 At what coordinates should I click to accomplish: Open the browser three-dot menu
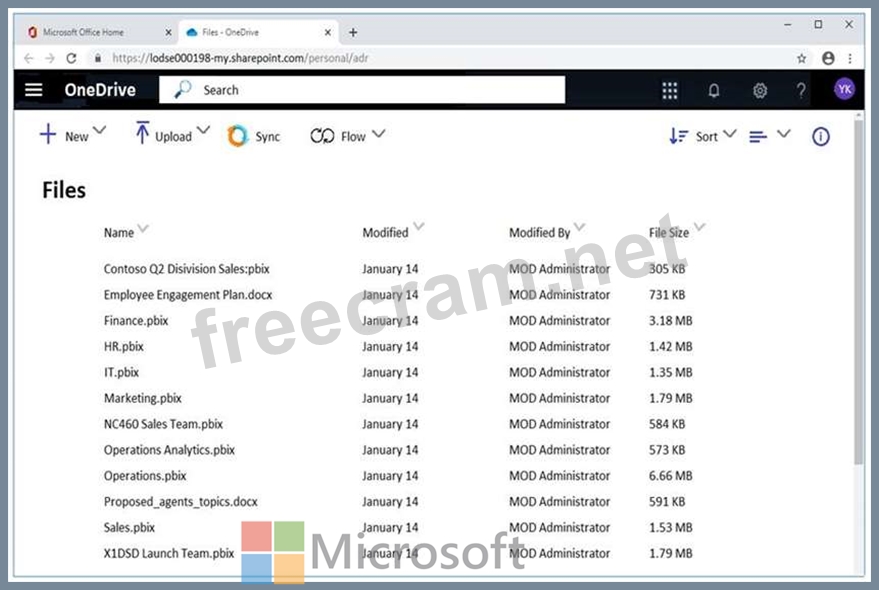(850, 58)
